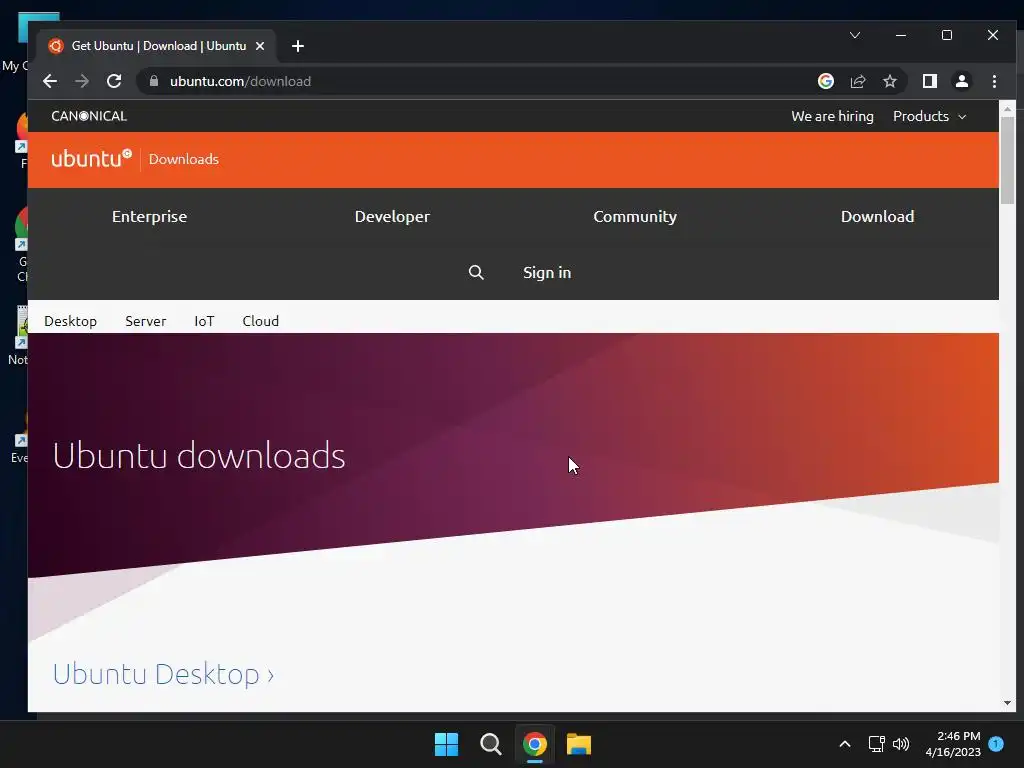Open the We are hiring link
1024x768 pixels.
coord(832,116)
